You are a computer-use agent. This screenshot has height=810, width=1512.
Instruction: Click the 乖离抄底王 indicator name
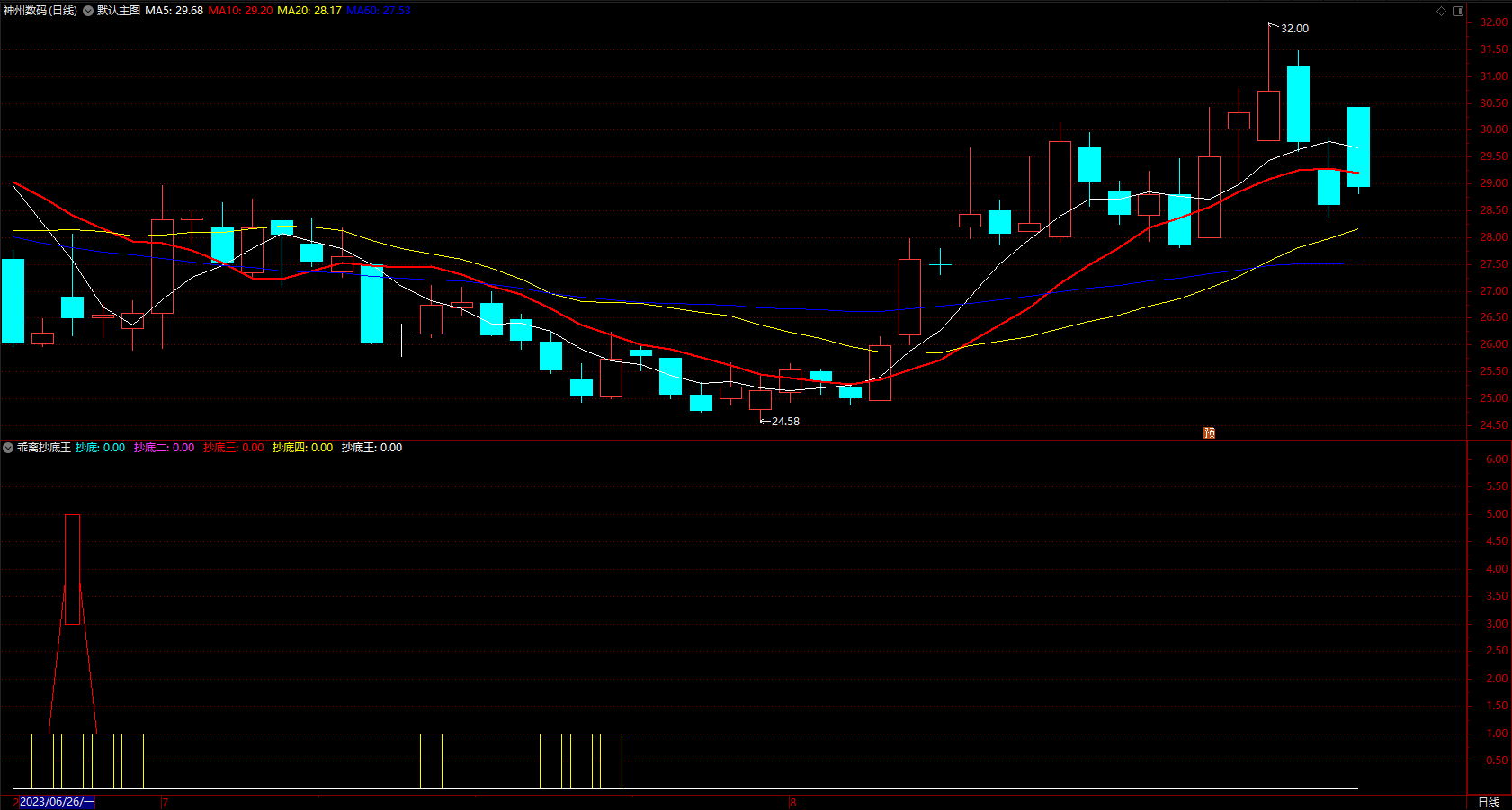tap(44, 448)
